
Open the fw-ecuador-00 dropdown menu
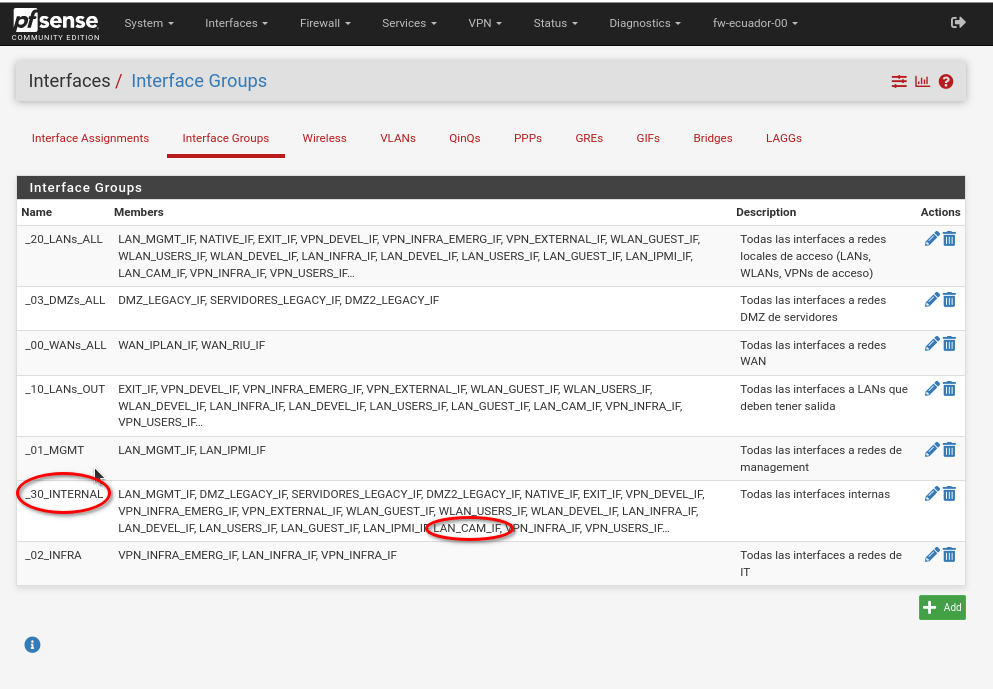coord(755,23)
